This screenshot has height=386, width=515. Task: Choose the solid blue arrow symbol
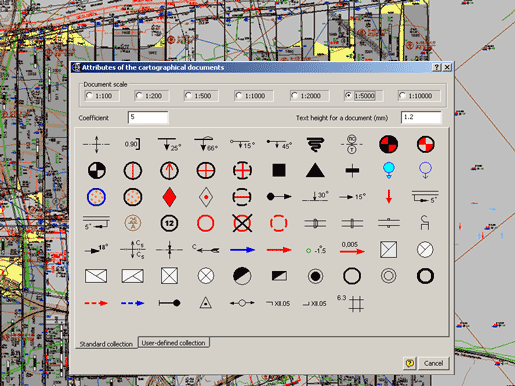click(x=242, y=250)
